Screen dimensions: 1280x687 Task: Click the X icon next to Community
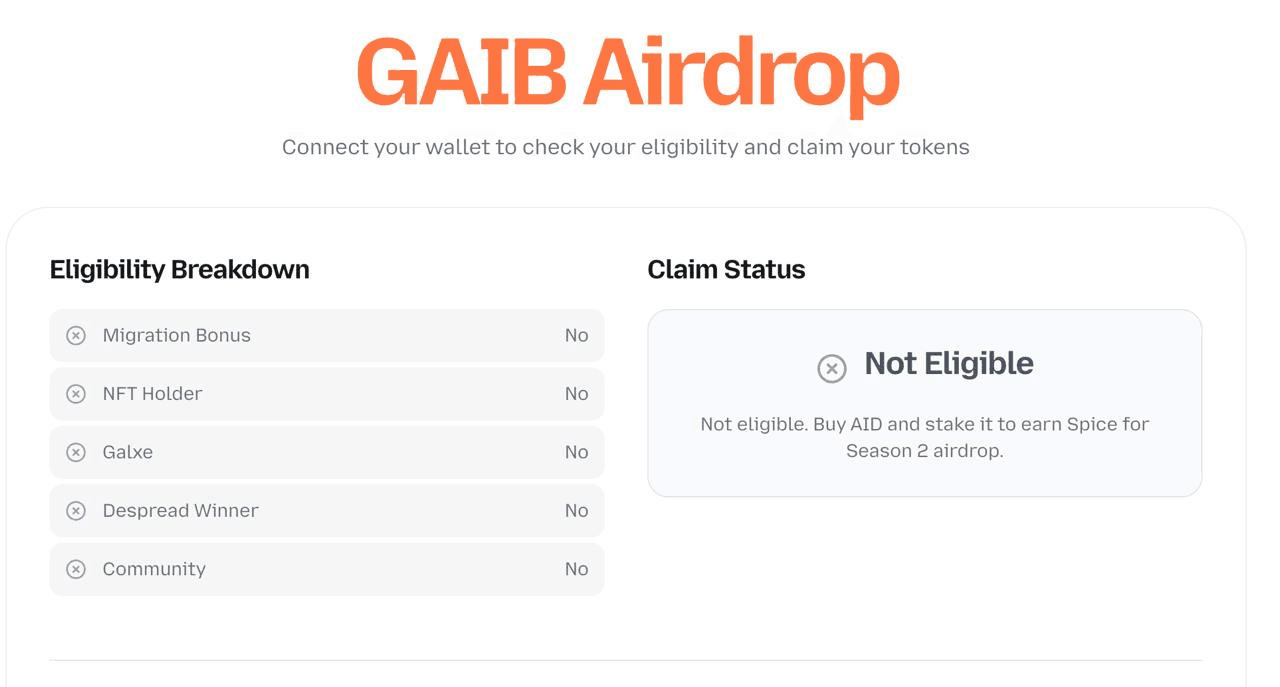pos(76,569)
